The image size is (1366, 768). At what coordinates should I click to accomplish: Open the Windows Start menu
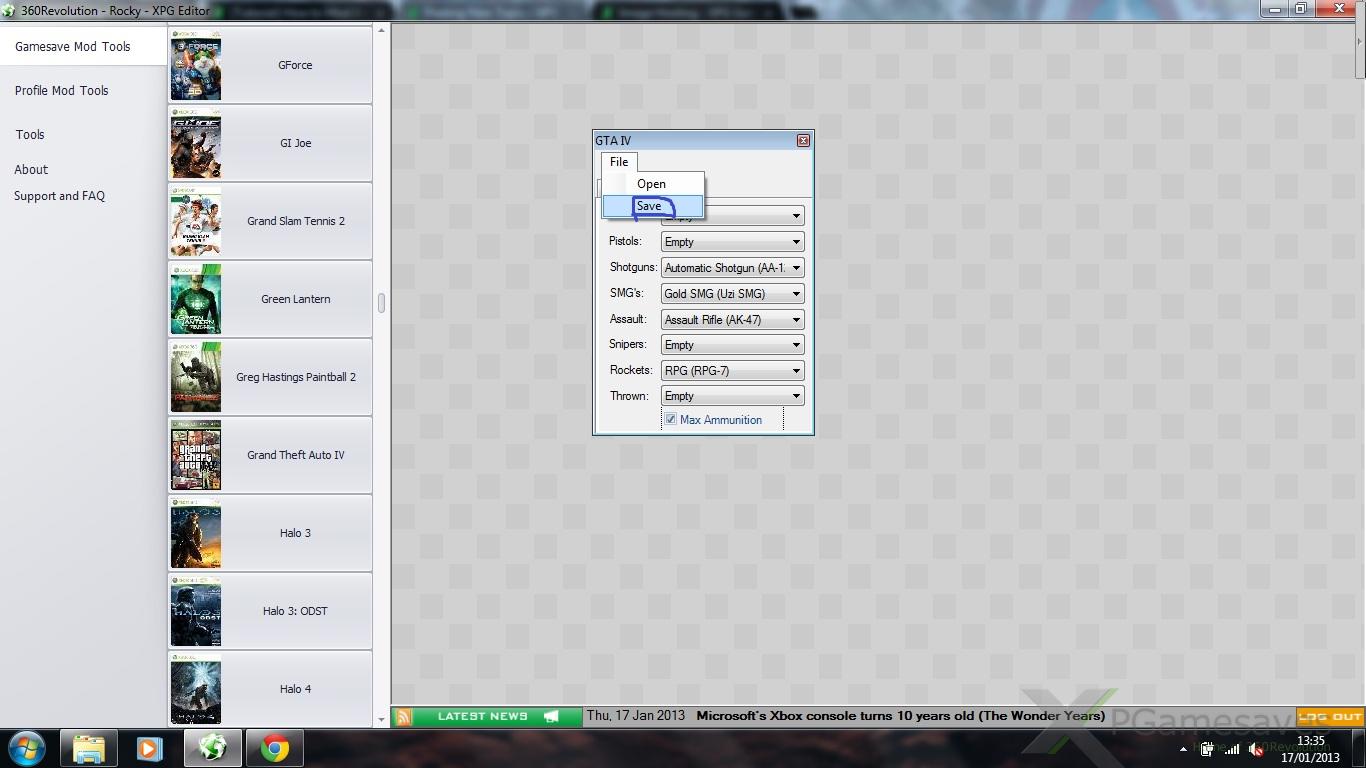27,748
